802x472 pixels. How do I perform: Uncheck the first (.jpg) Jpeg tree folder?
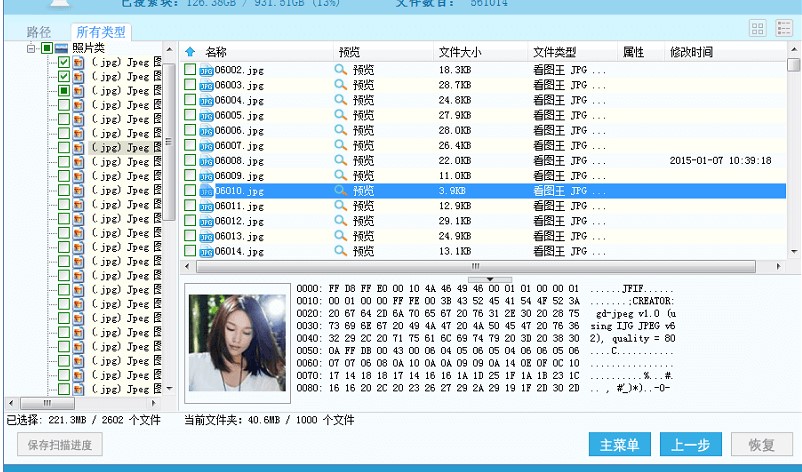(64, 62)
